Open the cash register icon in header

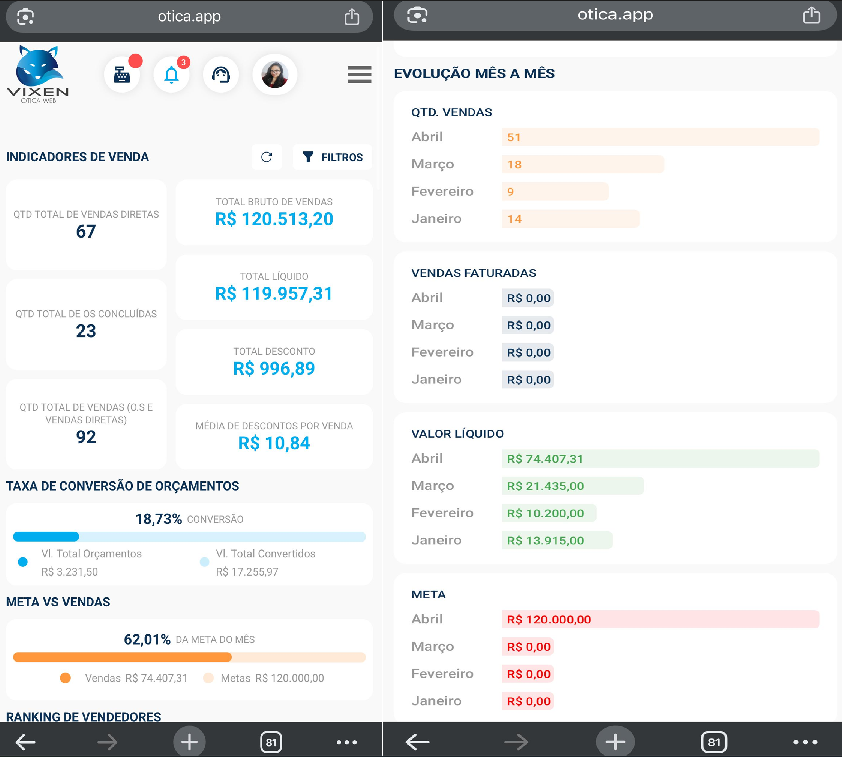[122, 75]
